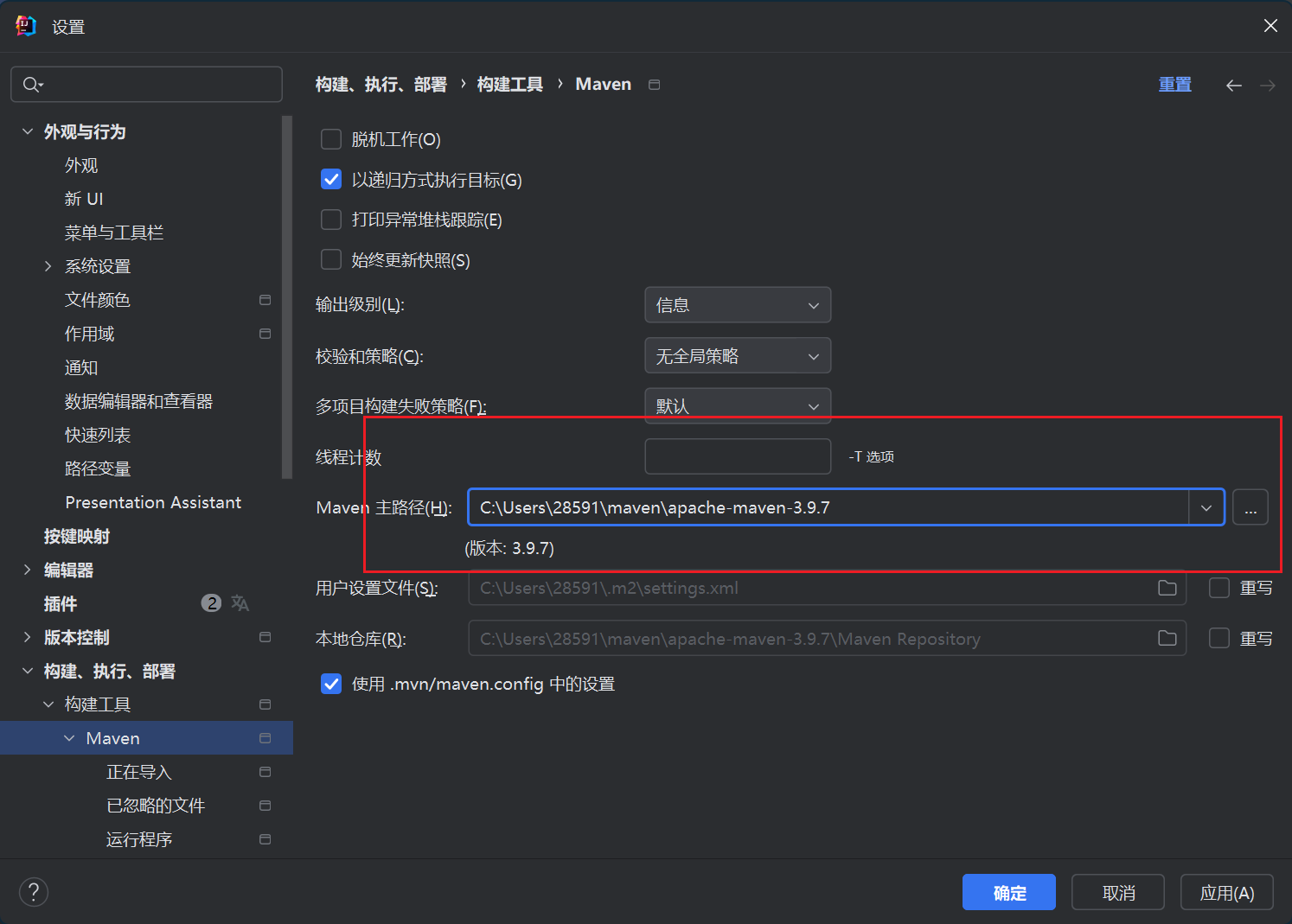The width and height of the screenshot is (1292, 924).
Task: Click the 确定 button
Action: click(x=1009, y=892)
